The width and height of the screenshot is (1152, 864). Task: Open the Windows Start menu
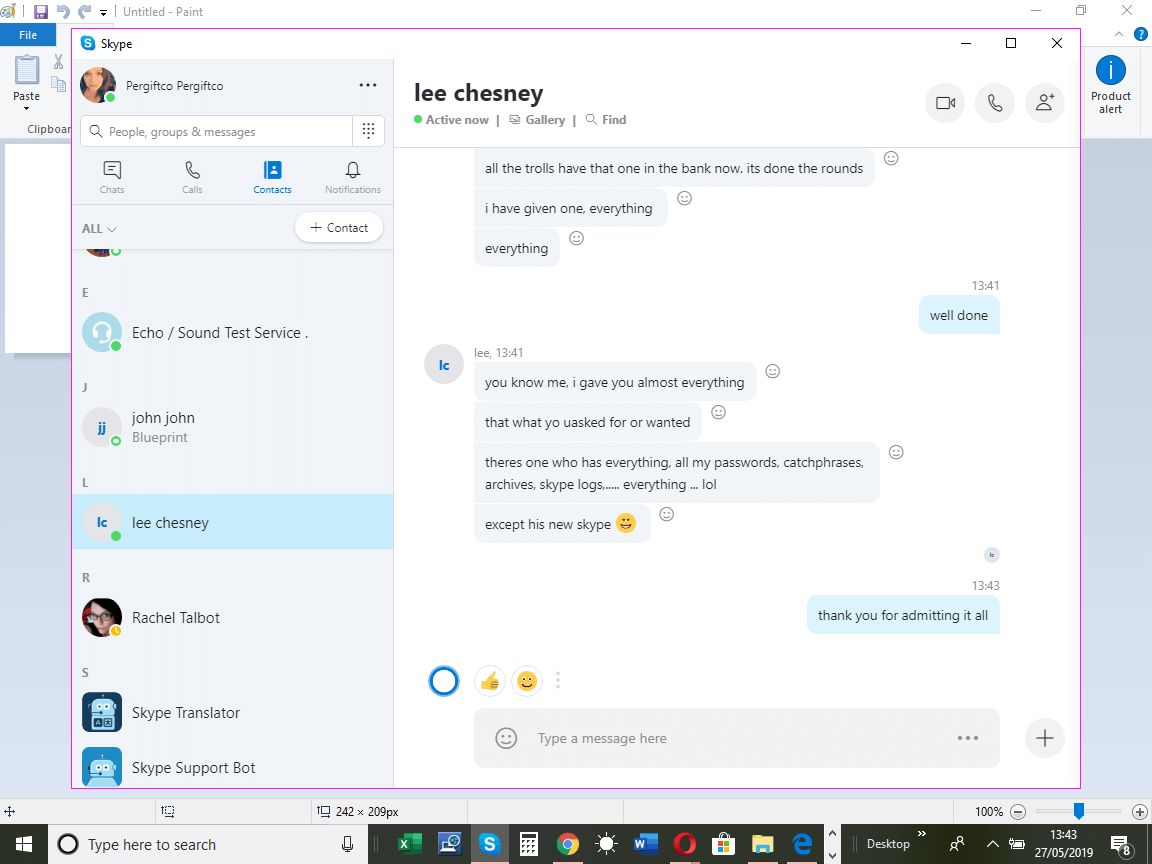24,844
